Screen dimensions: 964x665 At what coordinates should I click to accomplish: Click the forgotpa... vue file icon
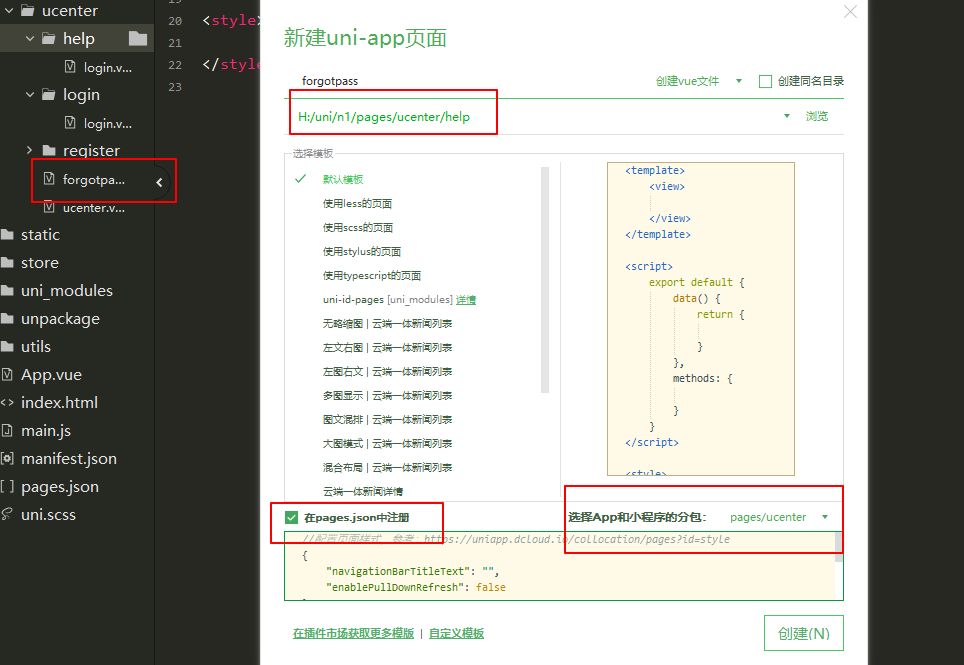point(49,179)
